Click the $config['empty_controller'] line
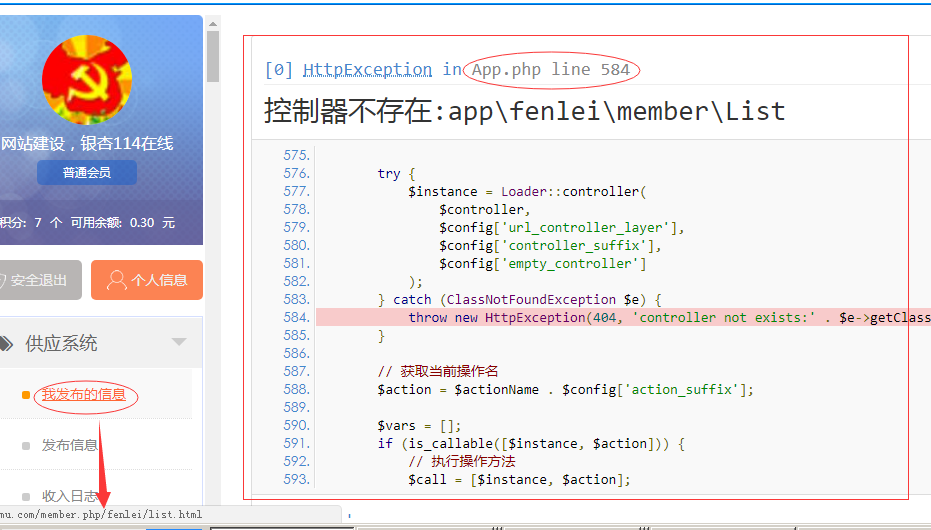 [x=543, y=264]
